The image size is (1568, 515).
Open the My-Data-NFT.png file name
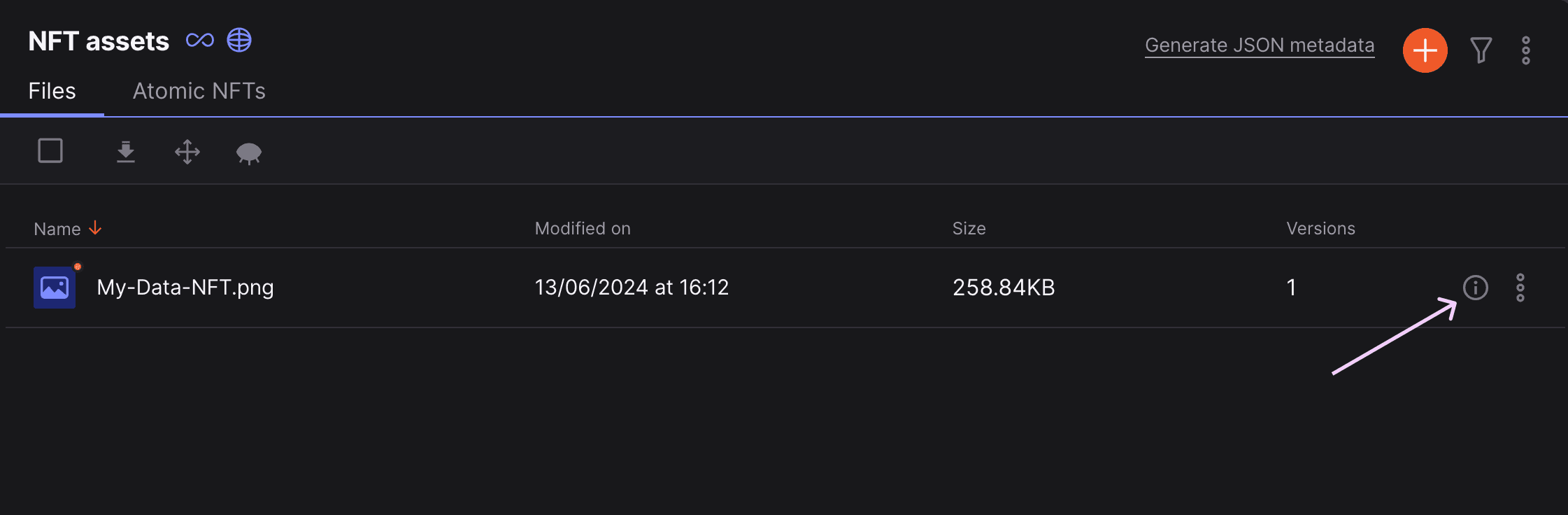click(x=185, y=288)
